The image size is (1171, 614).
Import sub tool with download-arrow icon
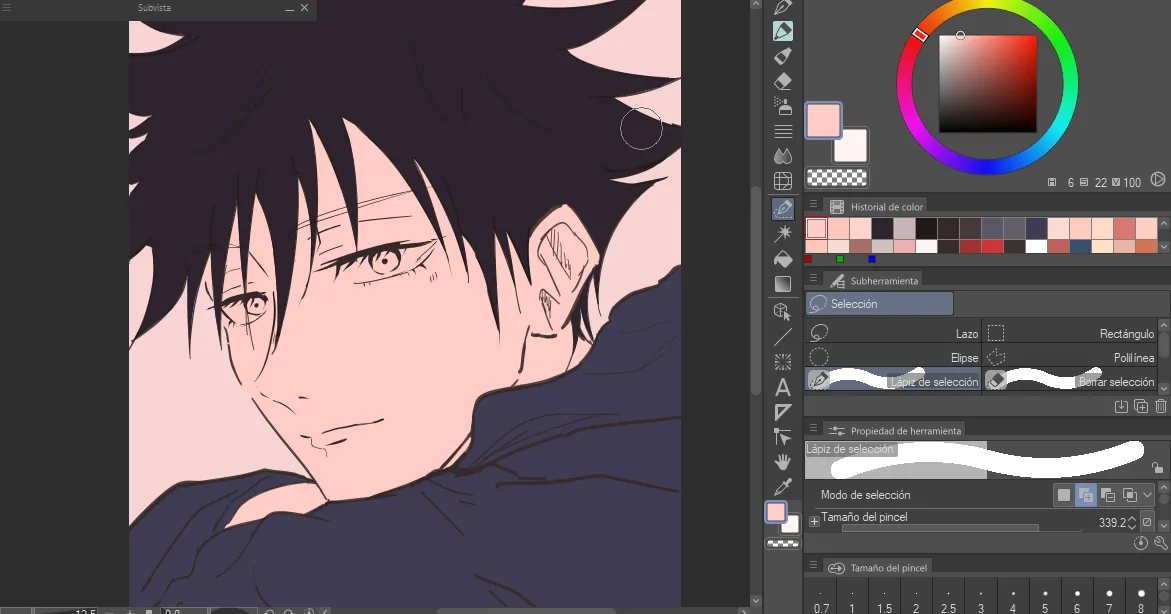click(1121, 406)
